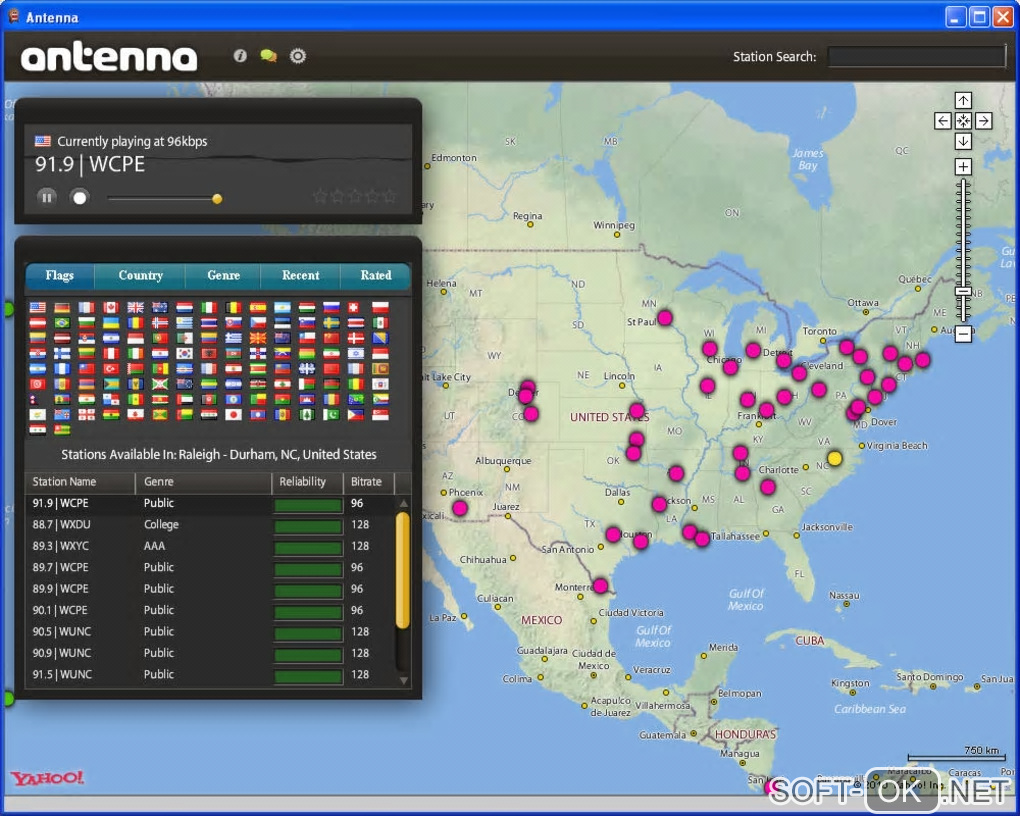The height and width of the screenshot is (816, 1020).
Task: Select the Brazil flag
Action: [x=62, y=323]
